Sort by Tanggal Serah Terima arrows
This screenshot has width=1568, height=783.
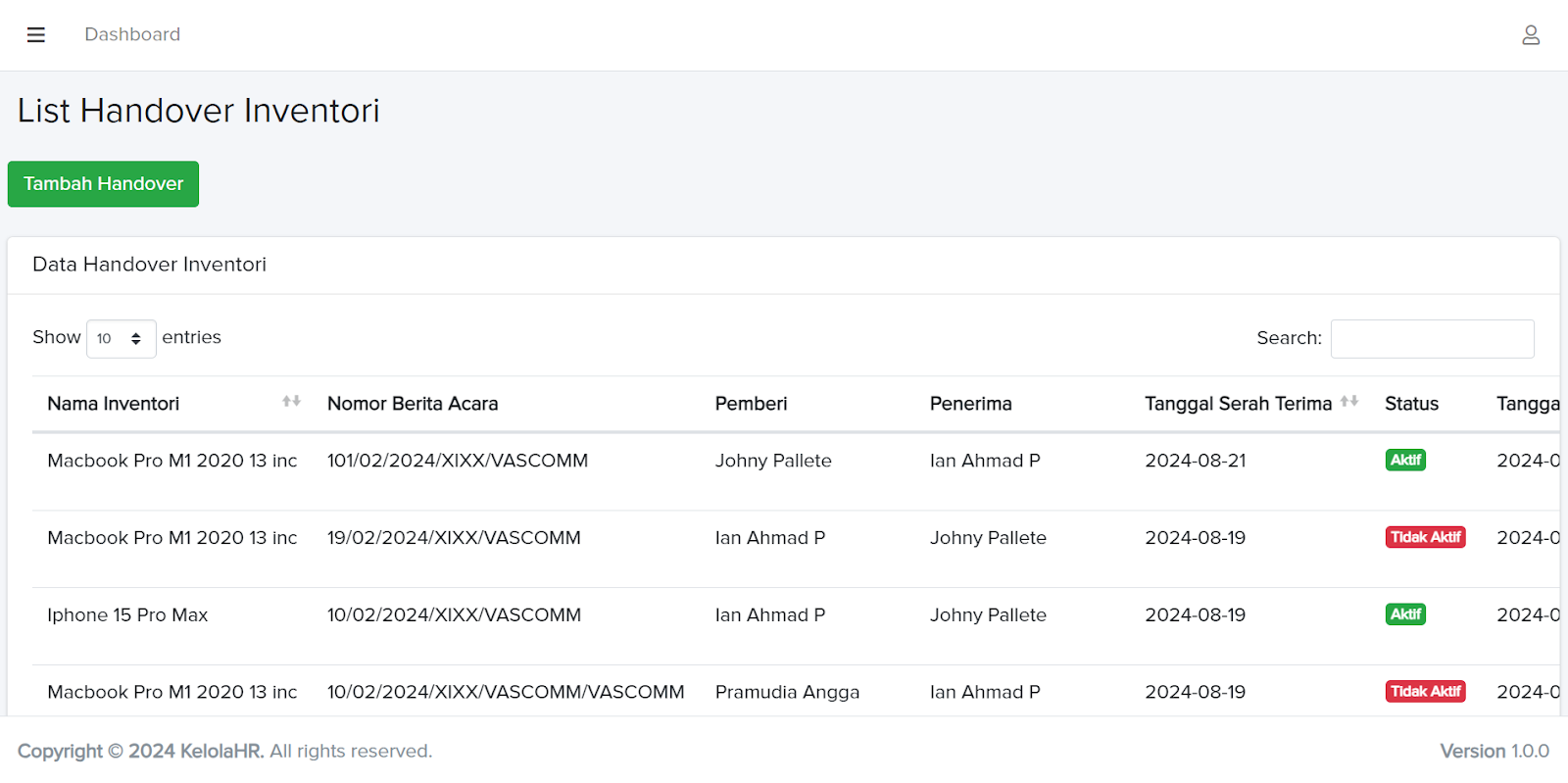(x=1349, y=402)
